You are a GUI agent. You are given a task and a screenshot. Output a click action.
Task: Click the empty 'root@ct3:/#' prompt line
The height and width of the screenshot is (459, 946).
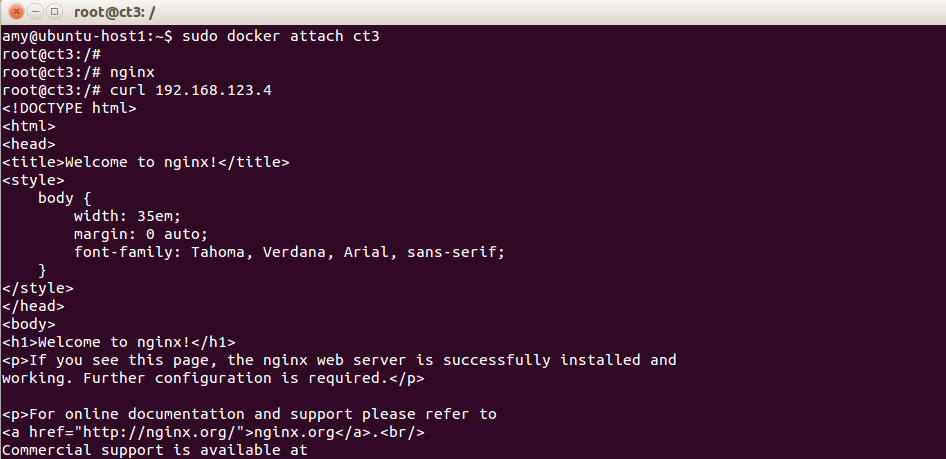coord(51,54)
